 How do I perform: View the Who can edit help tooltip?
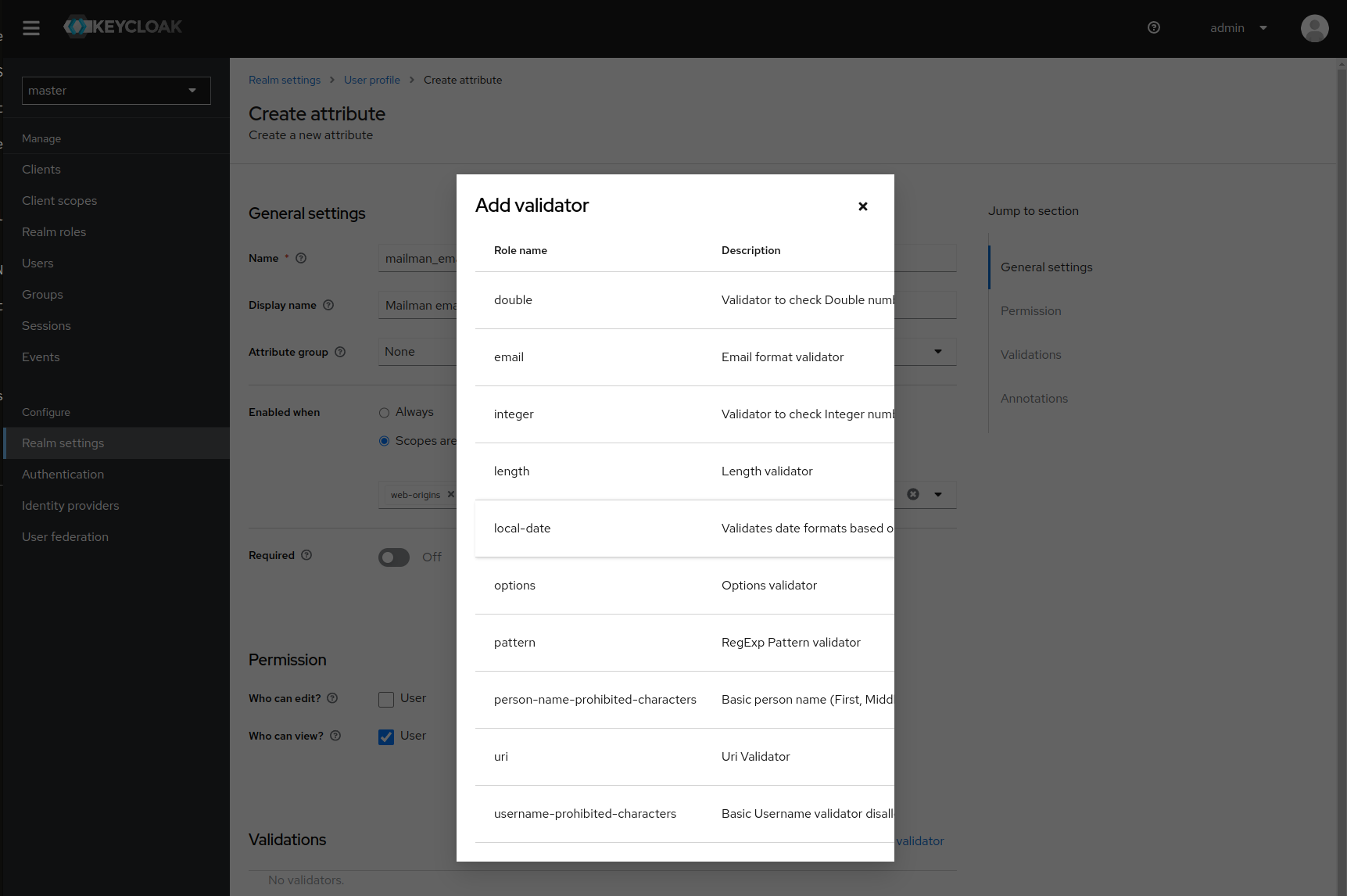pyautogui.click(x=332, y=698)
